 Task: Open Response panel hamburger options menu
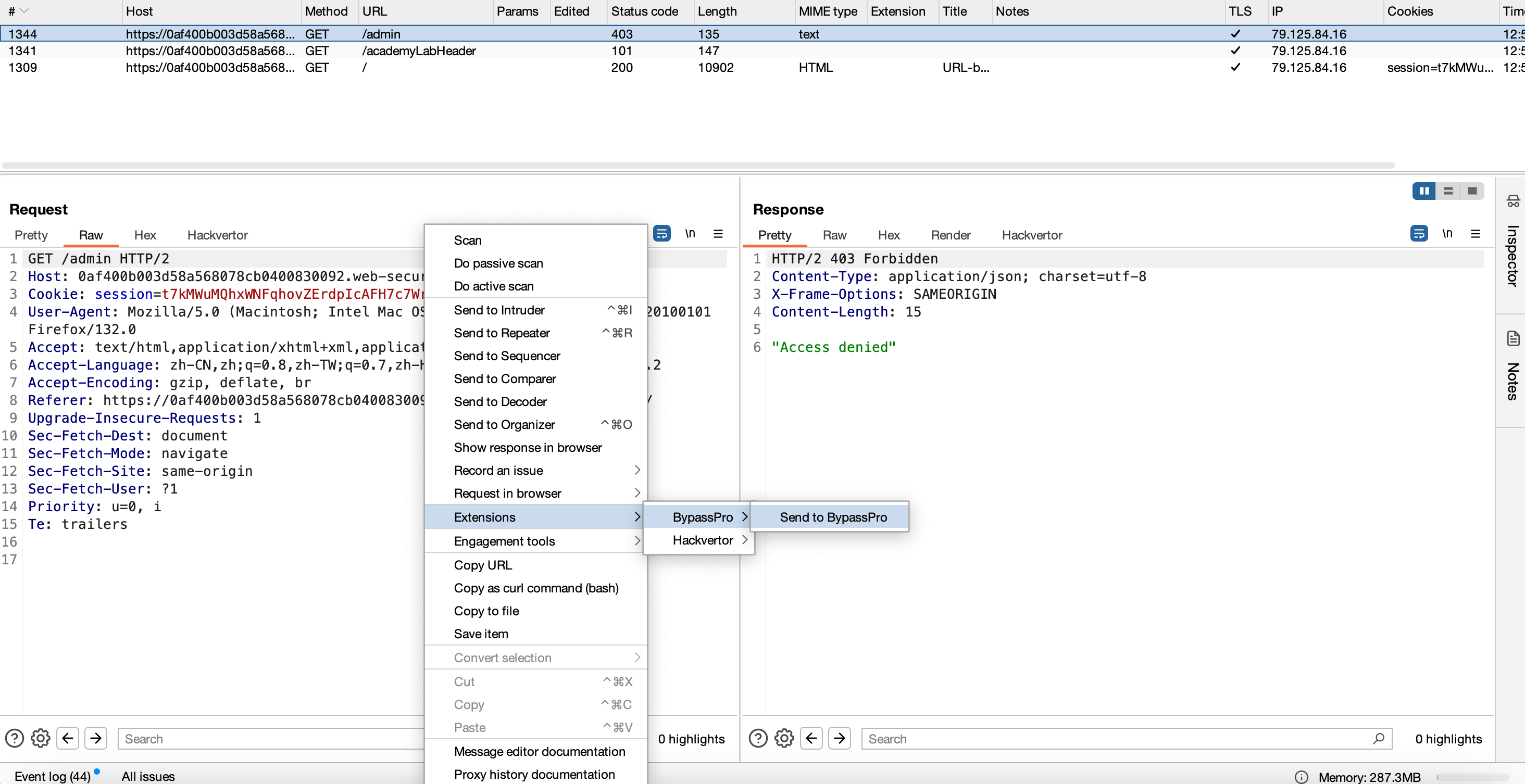click(x=1476, y=234)
